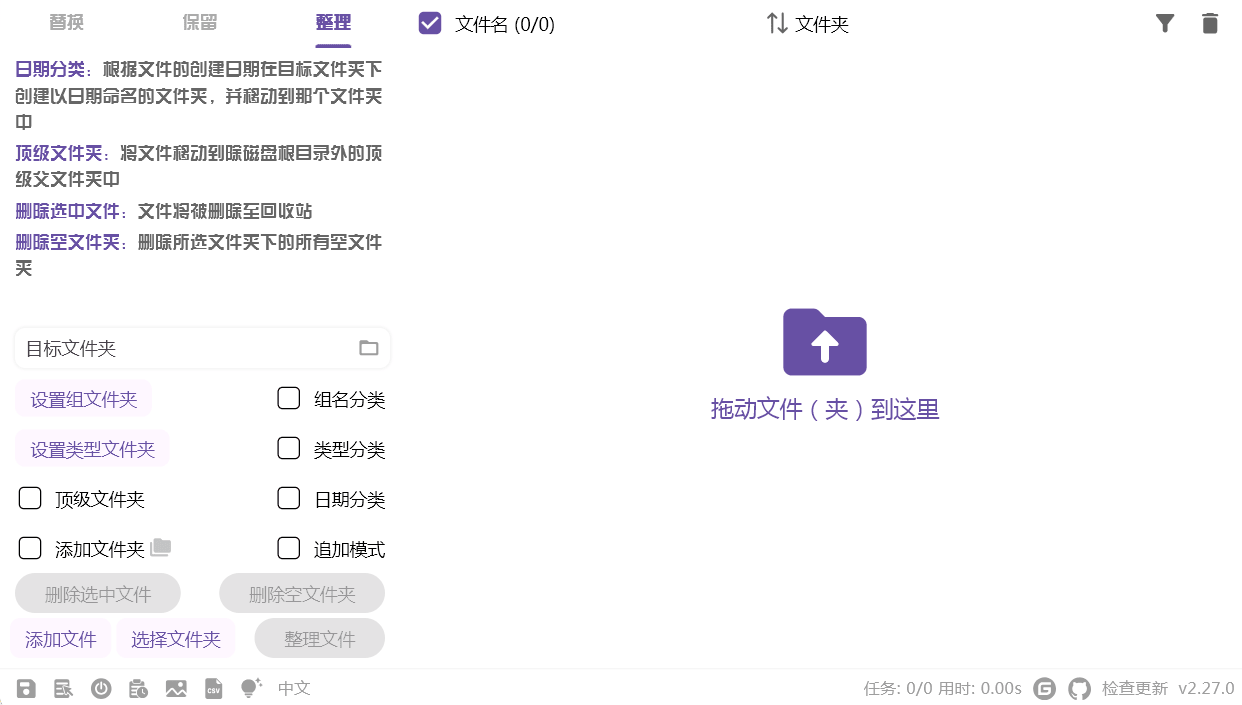Click the save settings floppy disk icon

(26, 688)
